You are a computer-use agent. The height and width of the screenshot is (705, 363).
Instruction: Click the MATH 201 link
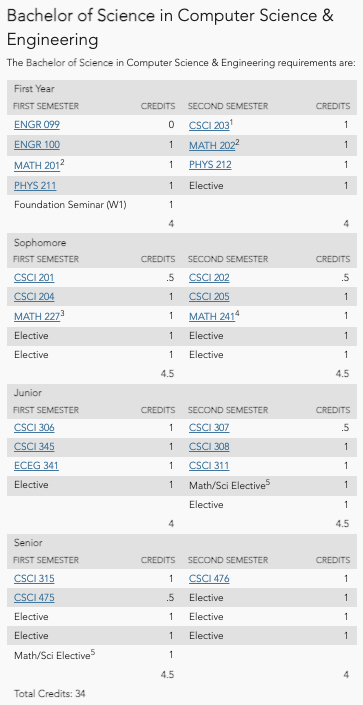tap(37, 165)
